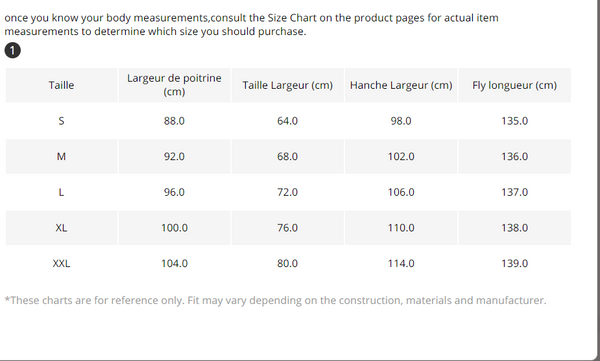
Task: Click the Hanche Largeur (cm) header
Action: coord(401,85)
